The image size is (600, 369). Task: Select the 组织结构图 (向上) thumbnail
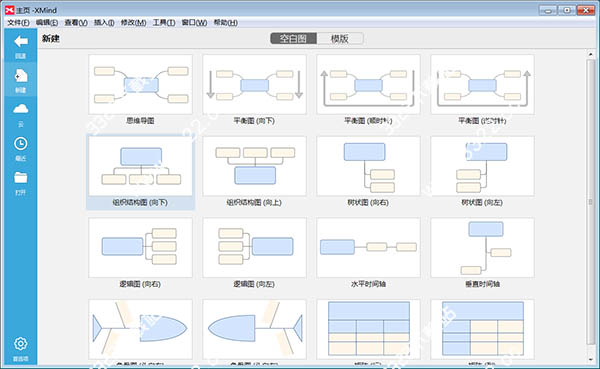(254, 166)
